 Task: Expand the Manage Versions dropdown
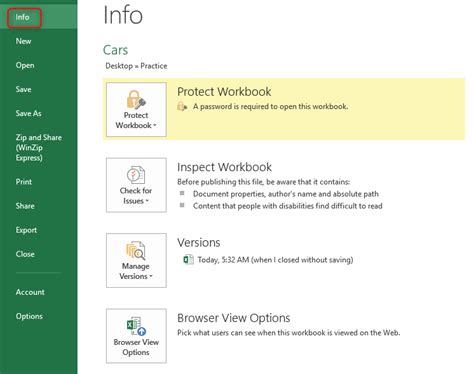(x=136, y=260)
